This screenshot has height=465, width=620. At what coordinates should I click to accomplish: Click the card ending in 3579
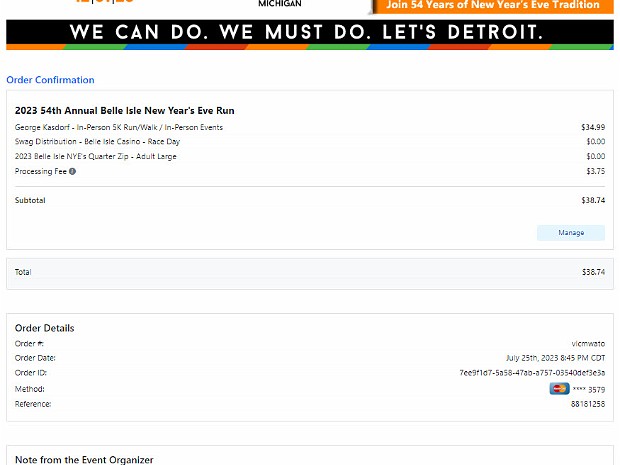click(x=588, y=389)
